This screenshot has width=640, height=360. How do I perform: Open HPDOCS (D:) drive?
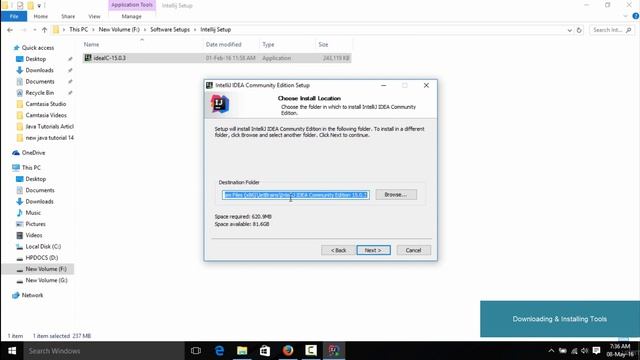click(x=41, y=258)
